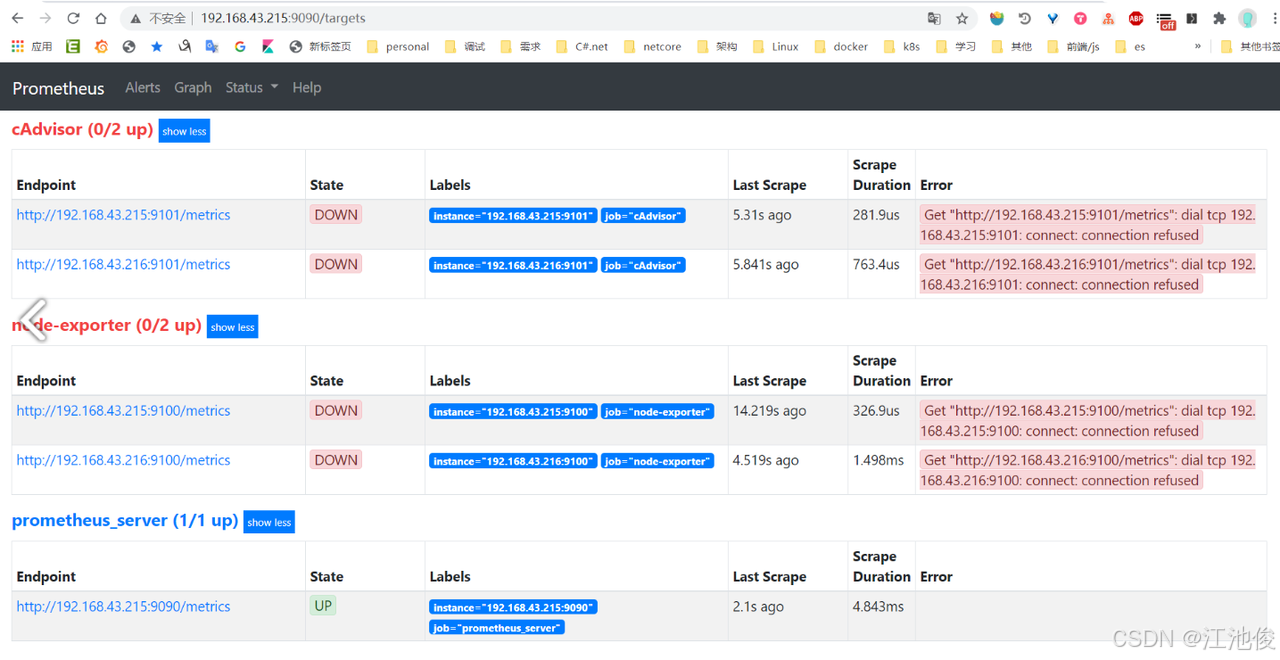Collapse cAdvisor targets with show less
Image resolution: width=1280 pixels, height=660 pixels.
click(184, 131)
